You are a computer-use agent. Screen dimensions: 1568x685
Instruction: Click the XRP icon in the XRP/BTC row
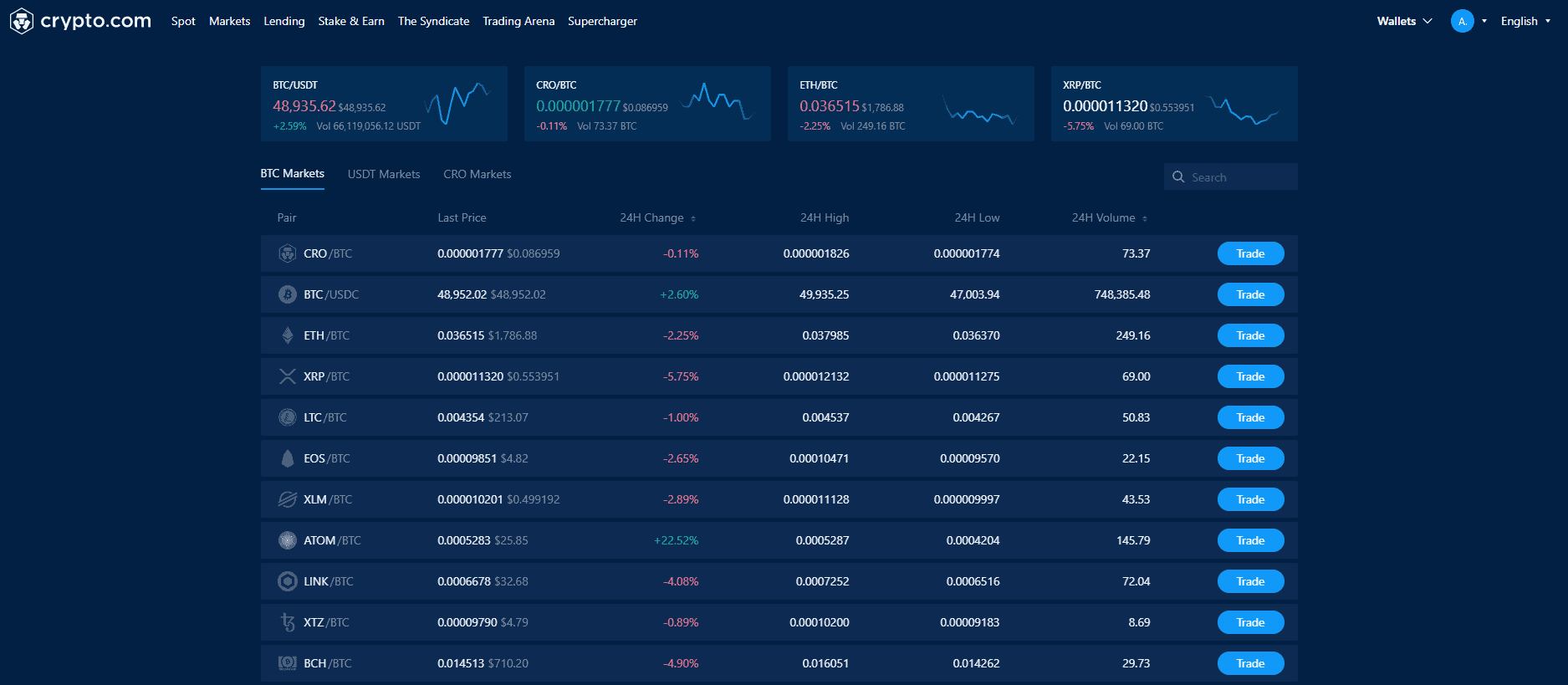[288, 376]
